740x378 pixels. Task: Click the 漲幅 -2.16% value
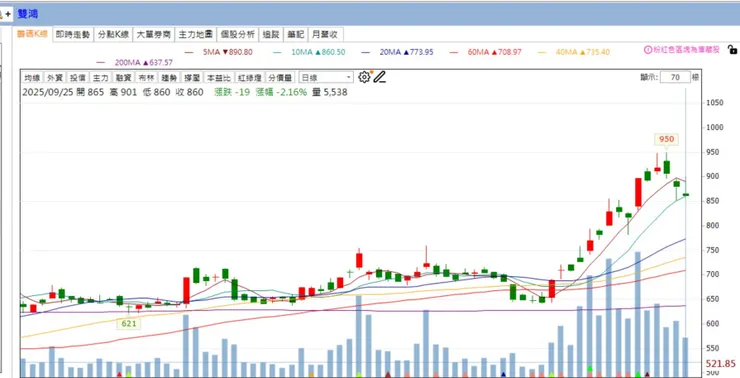(281, 92)
